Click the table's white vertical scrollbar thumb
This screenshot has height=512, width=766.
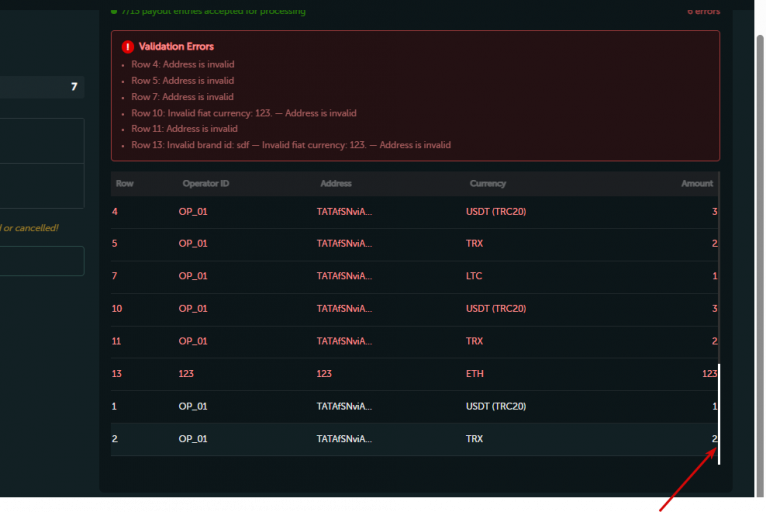[x=719, y=414]
